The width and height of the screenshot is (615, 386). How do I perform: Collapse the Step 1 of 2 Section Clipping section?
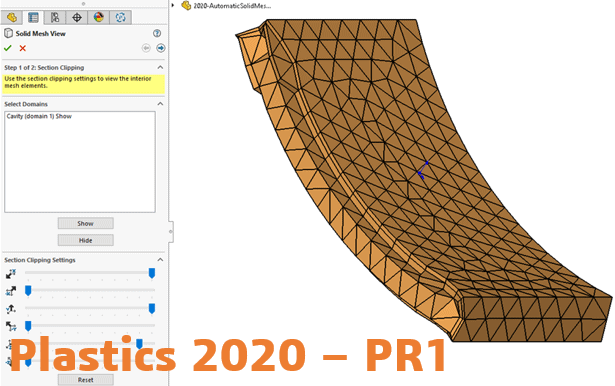160,67
